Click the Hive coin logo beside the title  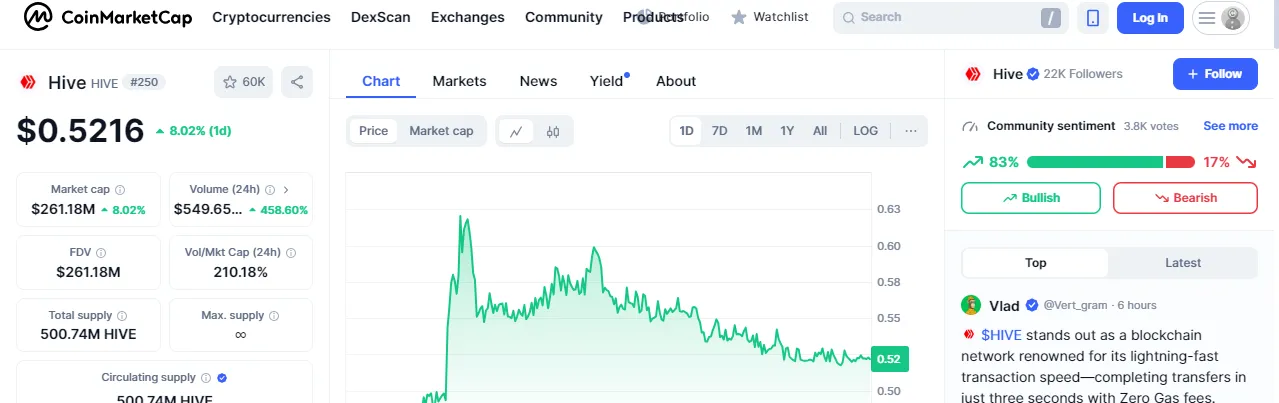(x=28, y=82)
